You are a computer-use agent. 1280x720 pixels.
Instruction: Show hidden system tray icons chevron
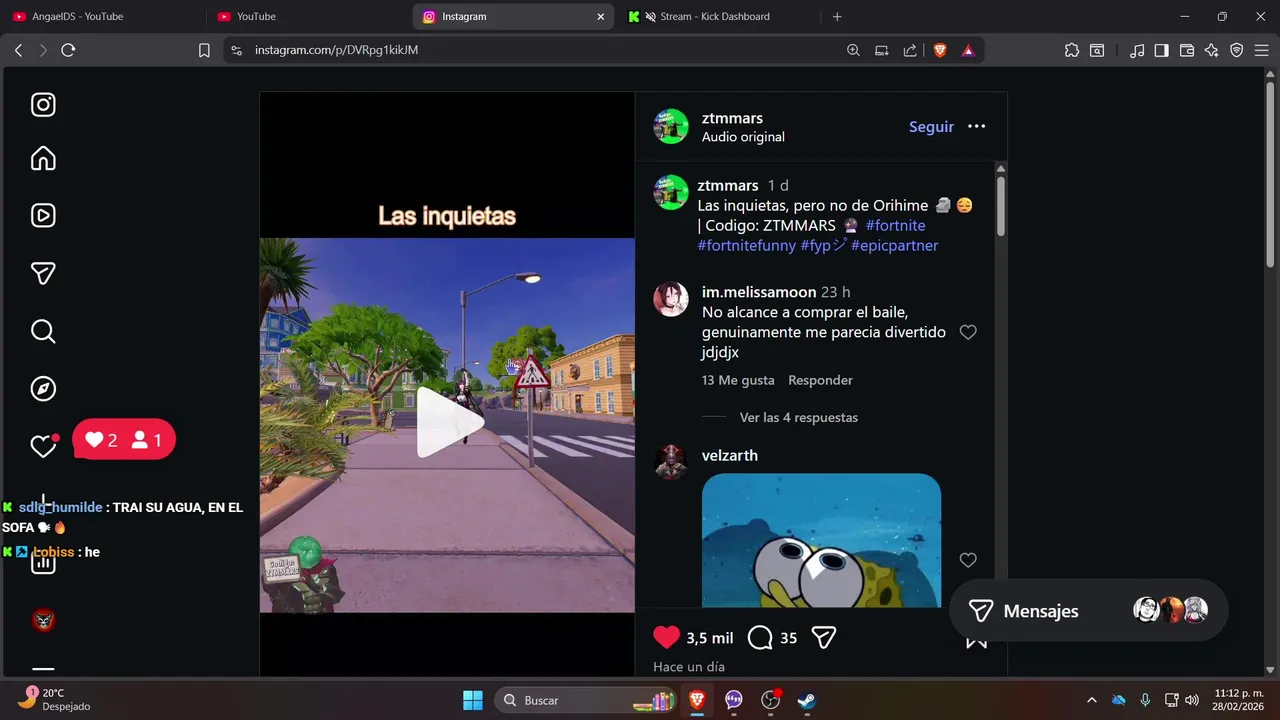point(1091,700)
